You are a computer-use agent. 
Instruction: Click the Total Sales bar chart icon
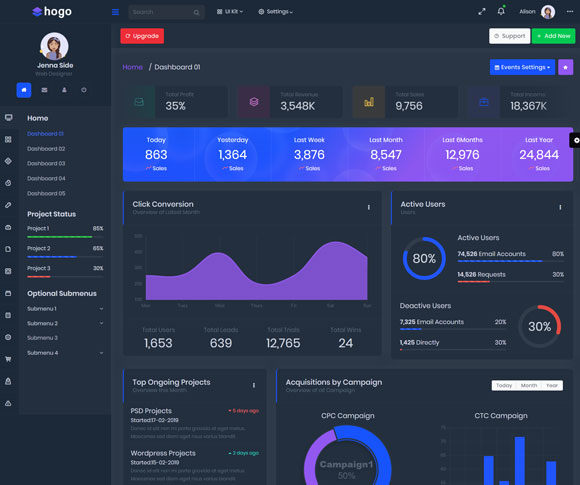coord(369,102)
